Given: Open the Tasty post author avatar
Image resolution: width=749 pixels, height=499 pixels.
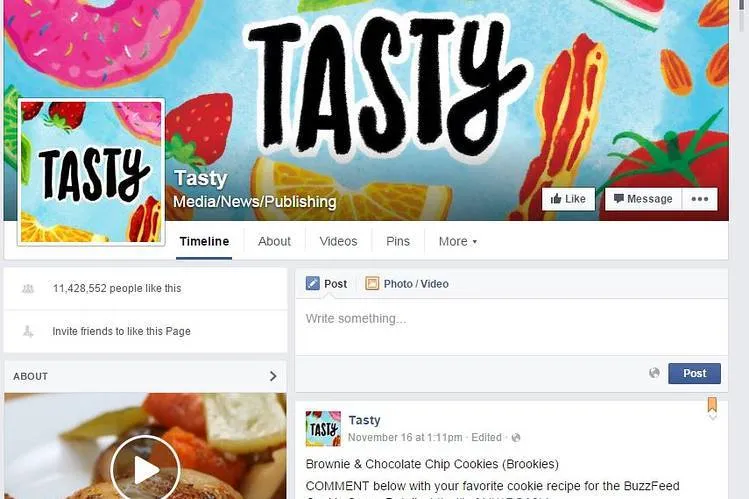Looking at the screenshot, I should tap(323, 429).
